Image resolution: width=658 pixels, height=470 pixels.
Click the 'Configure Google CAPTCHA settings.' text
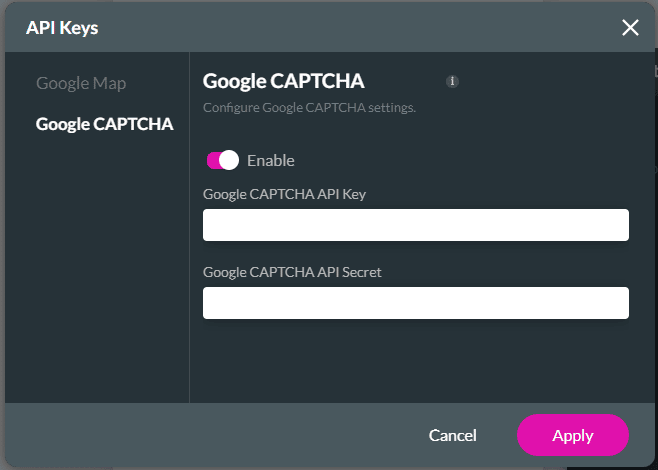point(309,108)
